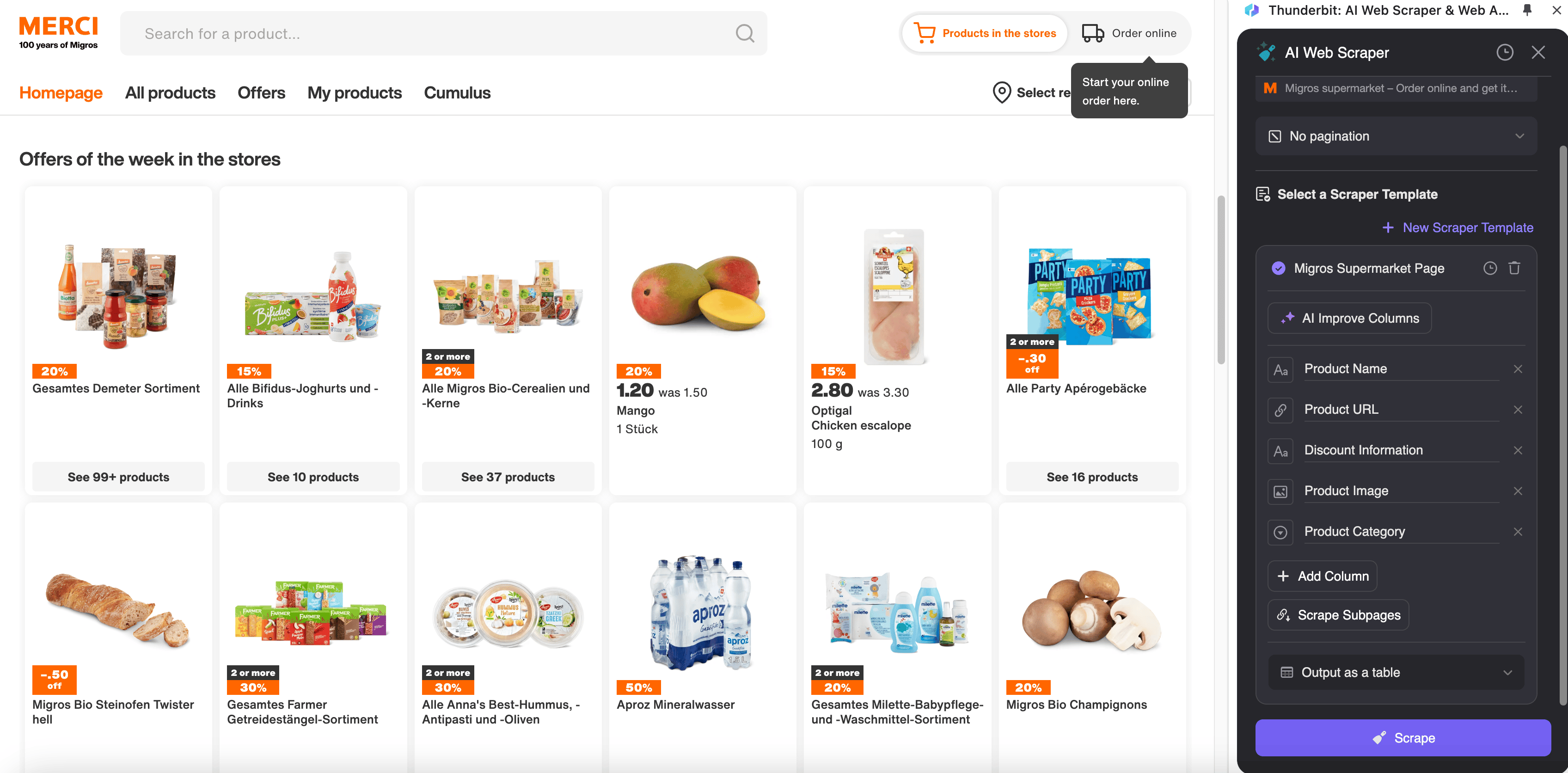1568x773 pixels.
Task: Click the Product Category type icon
Action: [x=1280, y=532]
